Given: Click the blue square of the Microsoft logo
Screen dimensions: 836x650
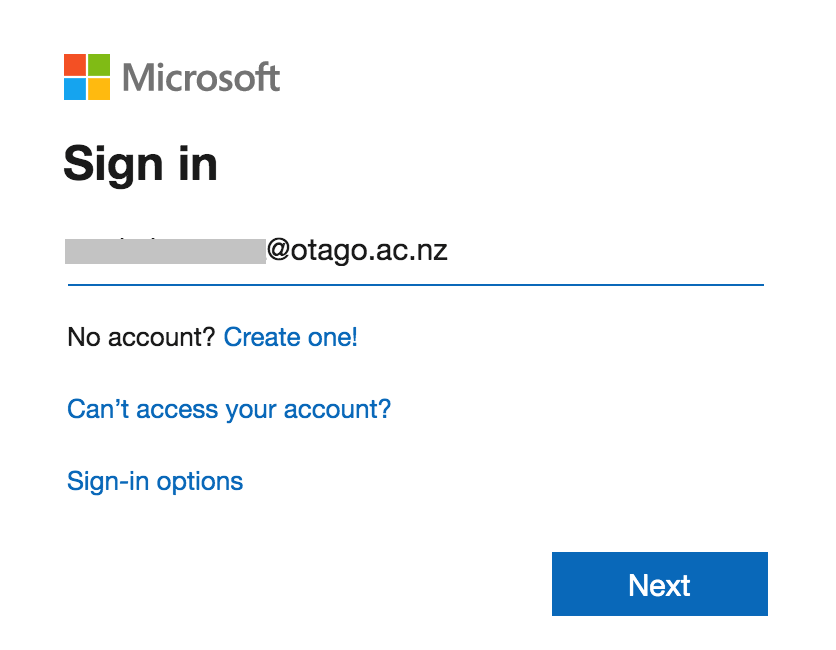Looking at the screenshot, I should coord(75,89).
